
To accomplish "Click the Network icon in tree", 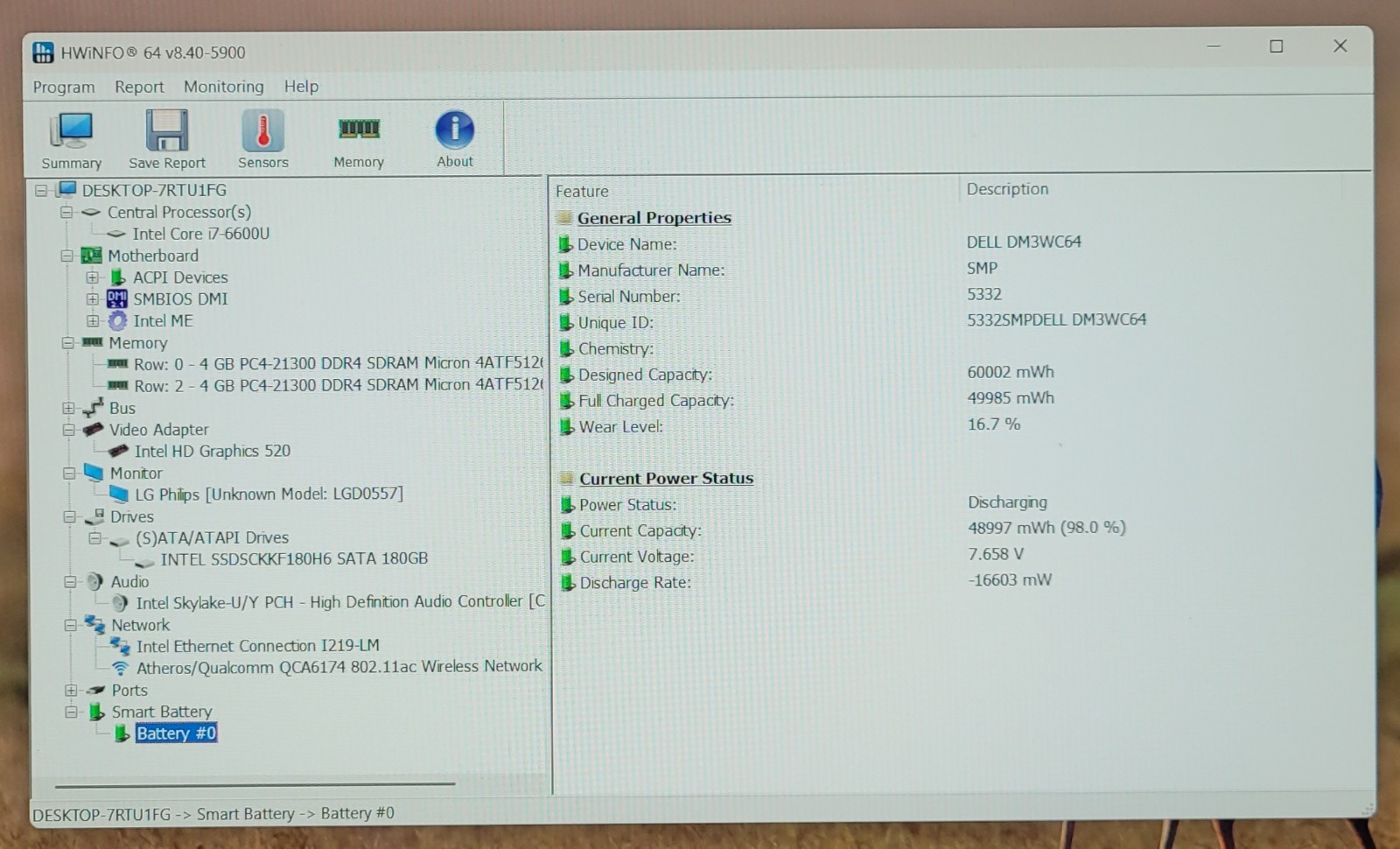I will click(x=94, y=624).
